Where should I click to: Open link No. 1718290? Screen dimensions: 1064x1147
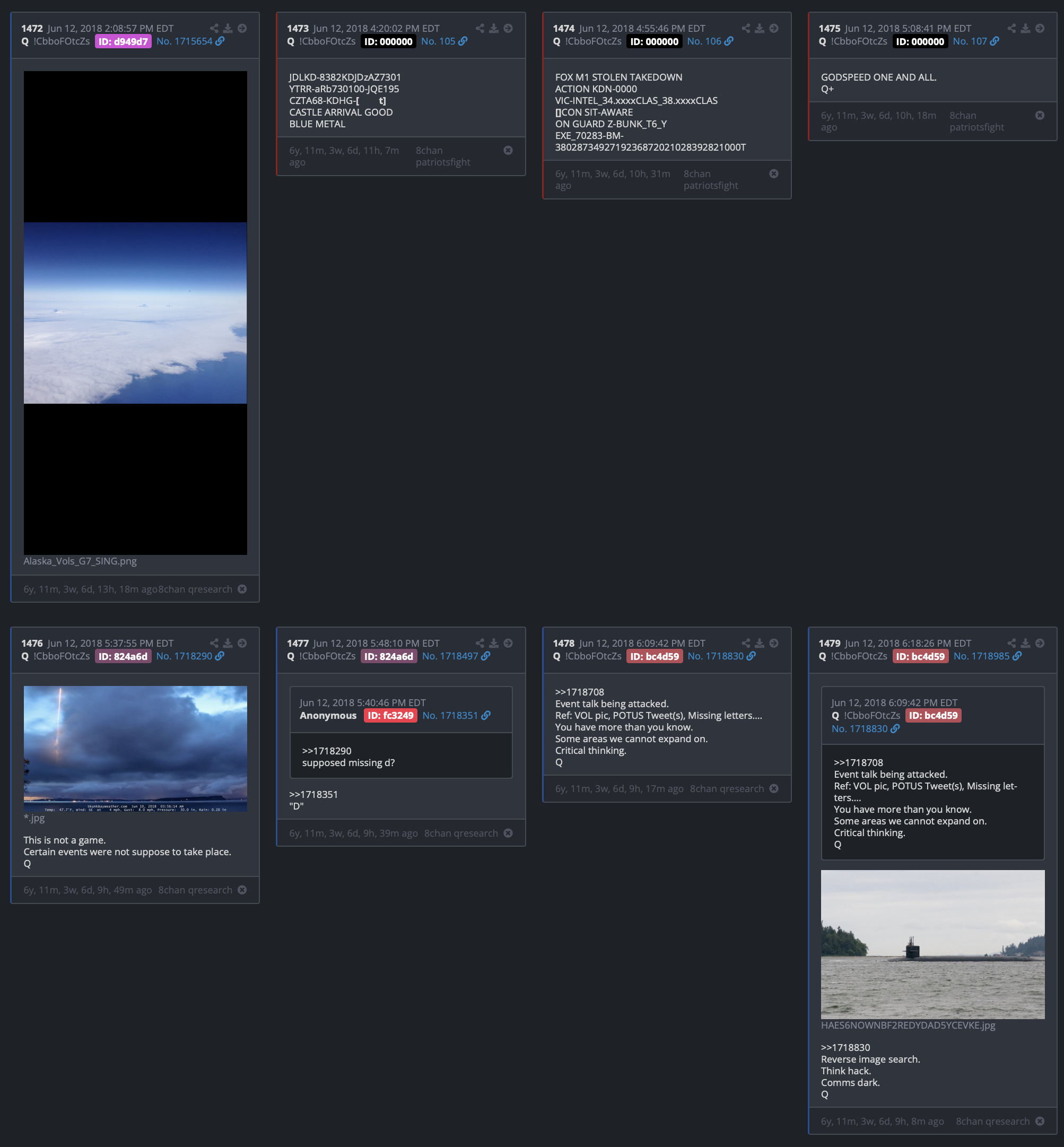[190, 656]
